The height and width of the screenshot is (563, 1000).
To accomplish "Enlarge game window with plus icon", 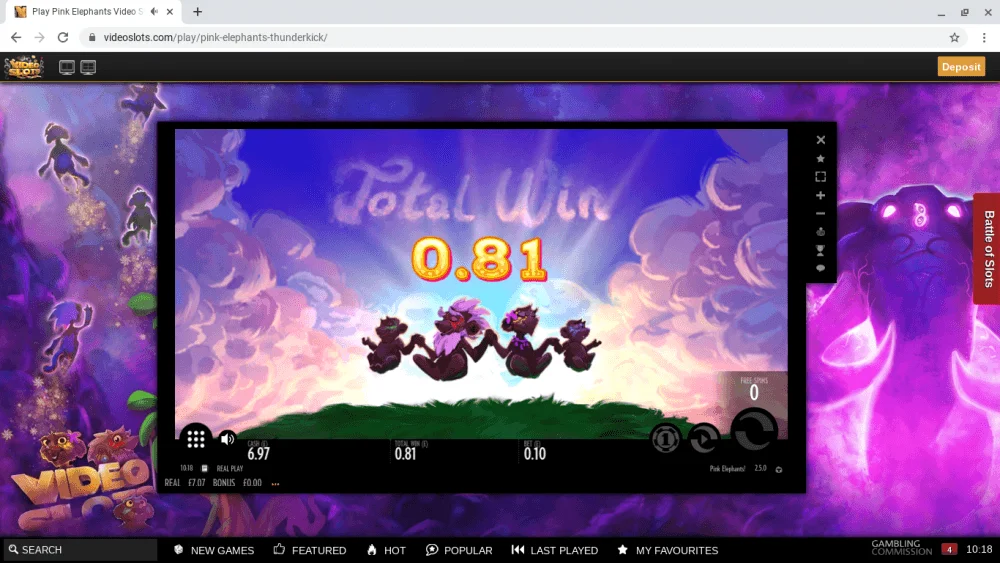I will pyautogui.click(x=821, y=195).
